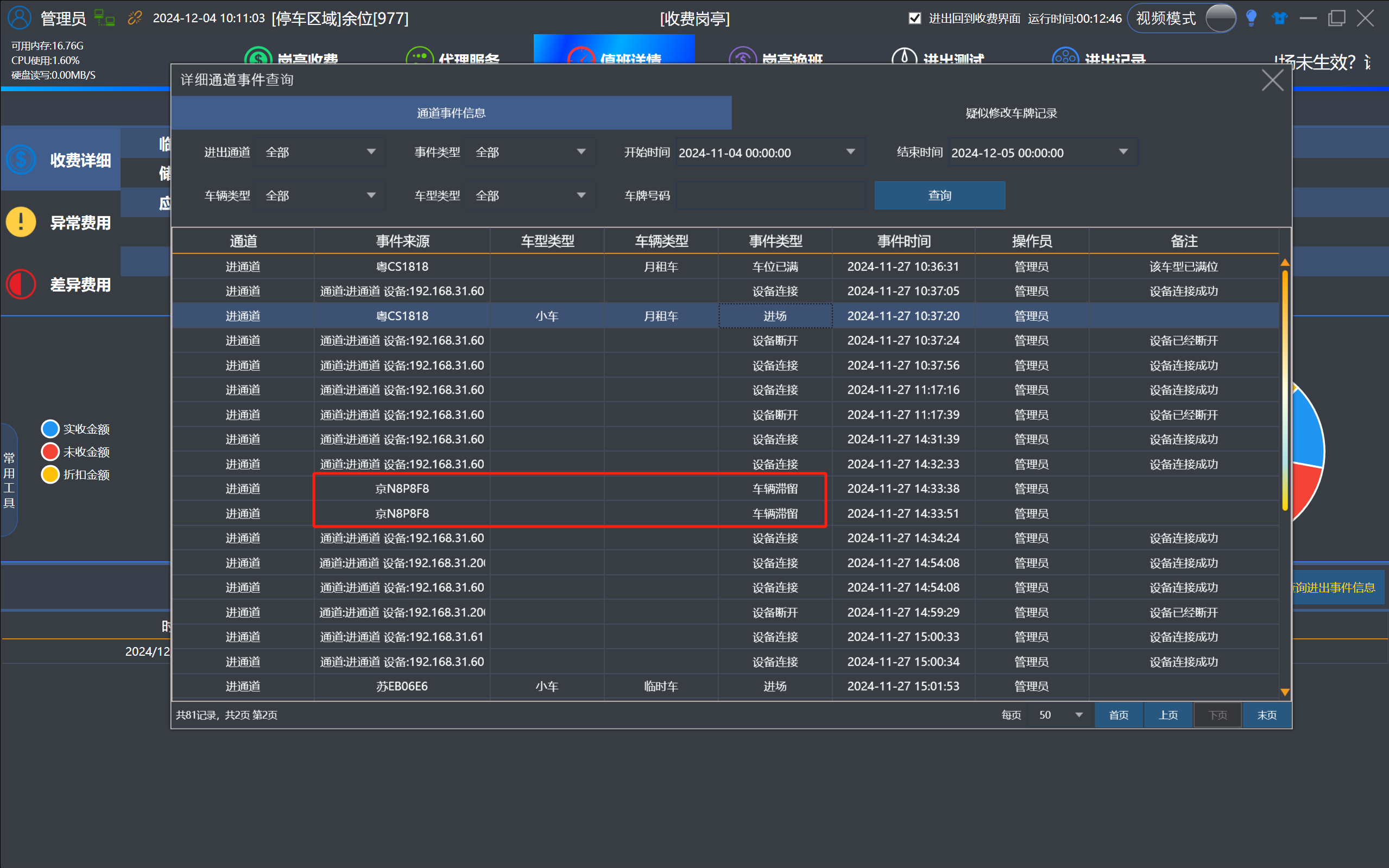1389x868 pixels.
Task: Click the orange link status icon
Action: (134, 18)
